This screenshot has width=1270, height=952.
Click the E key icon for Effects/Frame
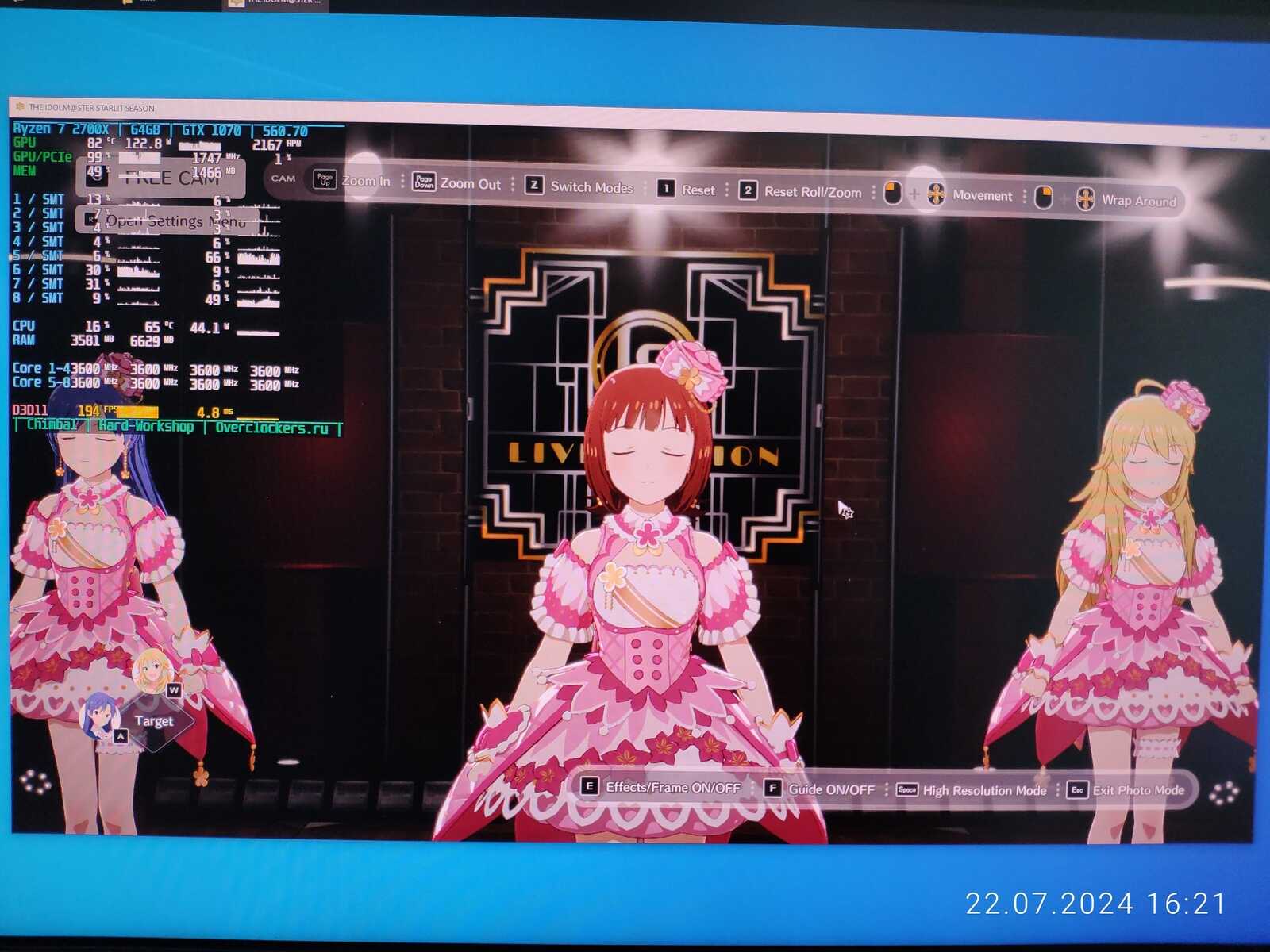point(589,786)
